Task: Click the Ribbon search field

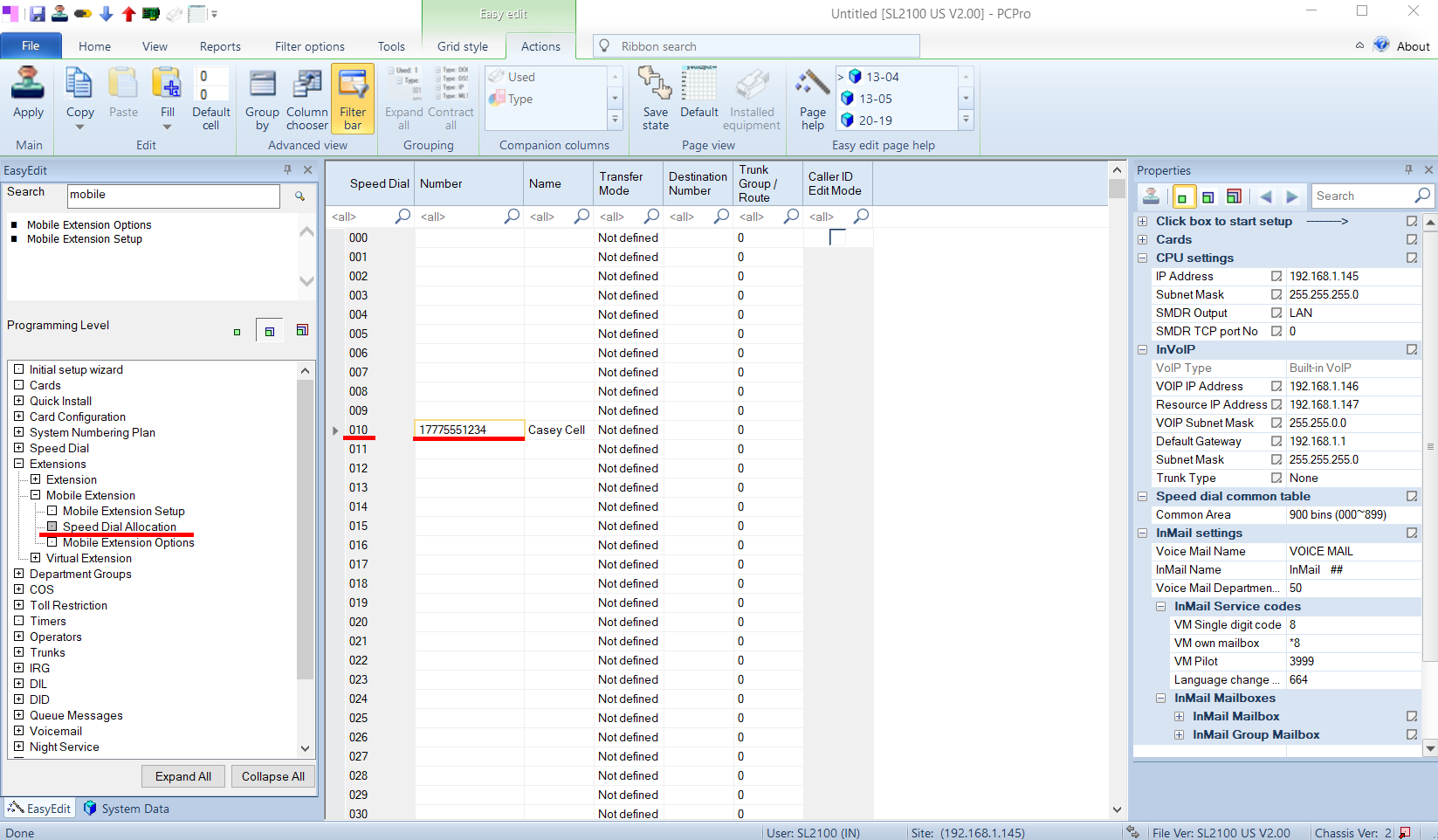Action: coord(756,46)
